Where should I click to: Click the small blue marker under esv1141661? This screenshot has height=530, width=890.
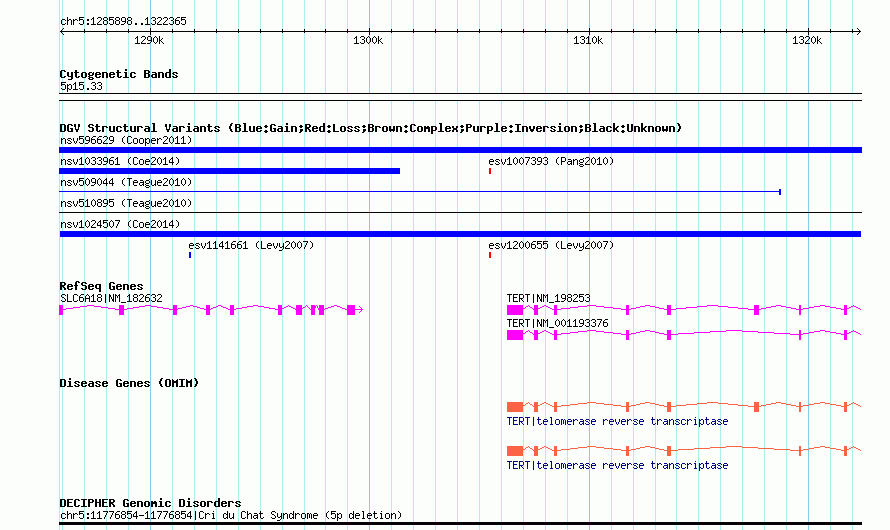(190, 255)
